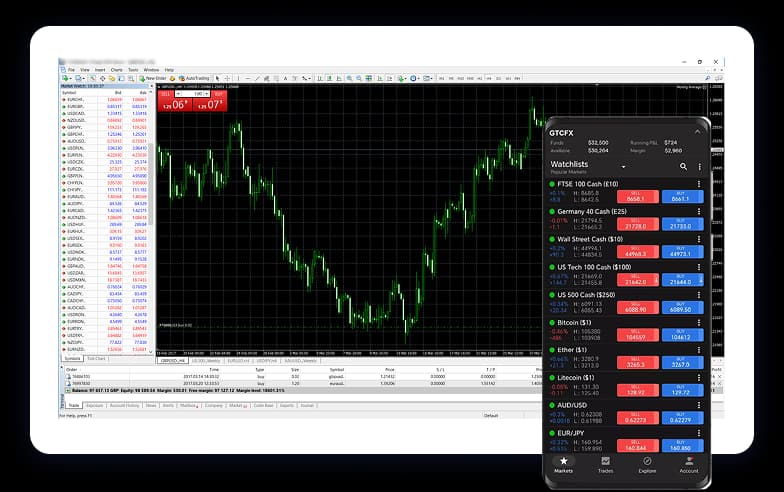Open the Tools menu
Screen dimensions: 784x492
[133, 70]
